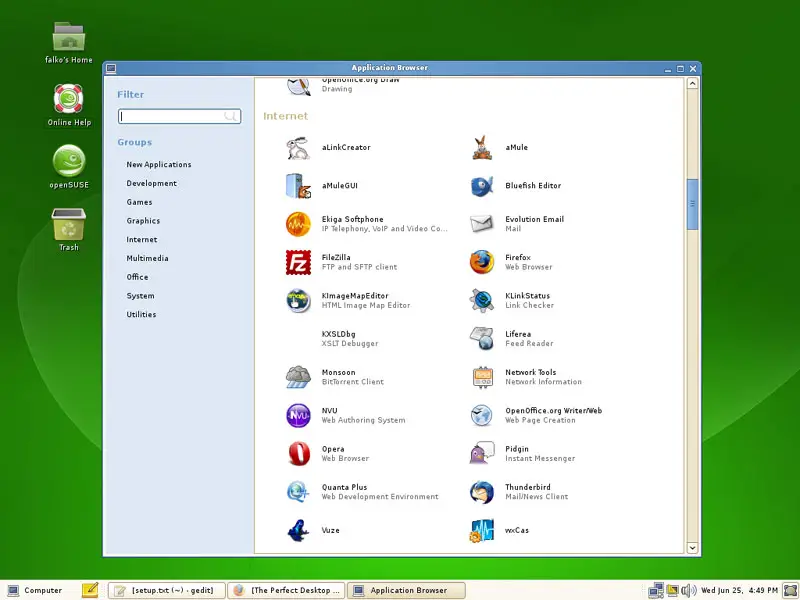Launch aMule via its donkey icon
Image resolution: width=800 pixels, height=600 pixels.
point(482,148)
